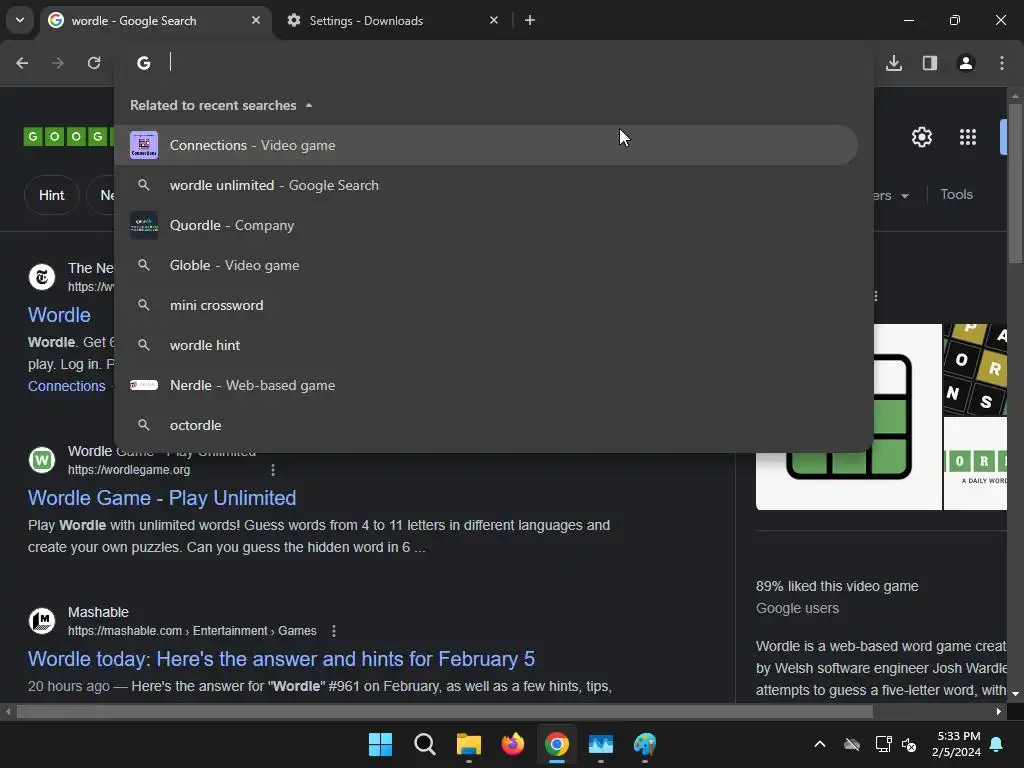
Task: Open the Chrome three-dot menu
Action: 1002,63
